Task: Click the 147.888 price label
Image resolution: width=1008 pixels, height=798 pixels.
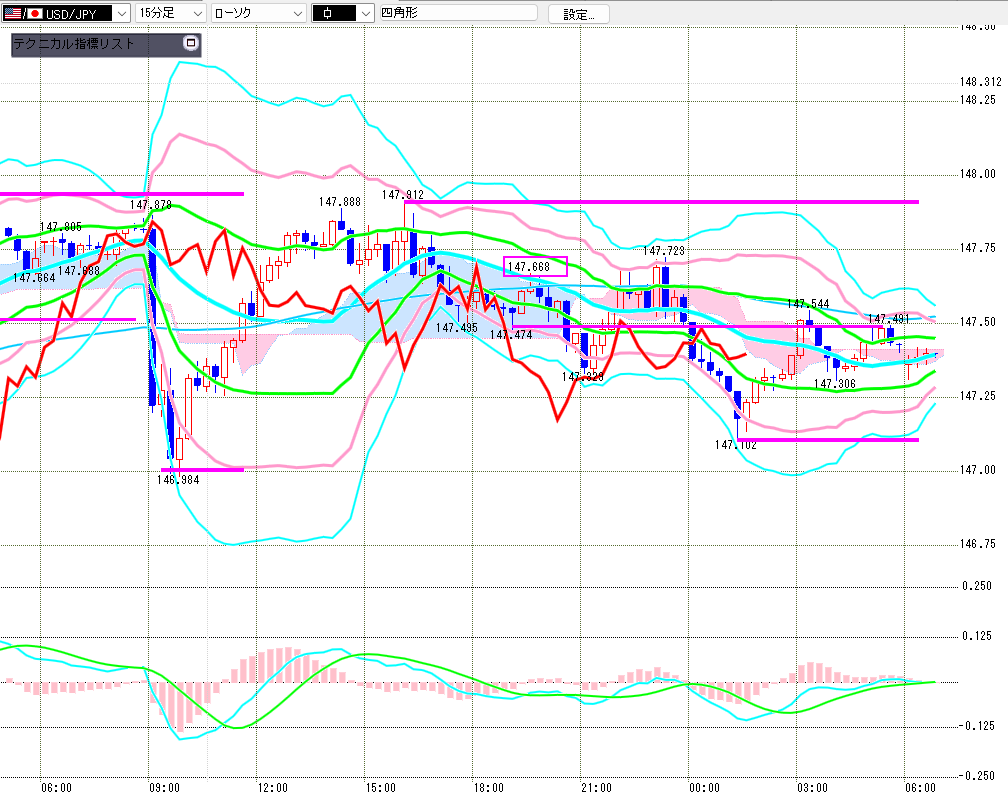Action: [340, 202]
